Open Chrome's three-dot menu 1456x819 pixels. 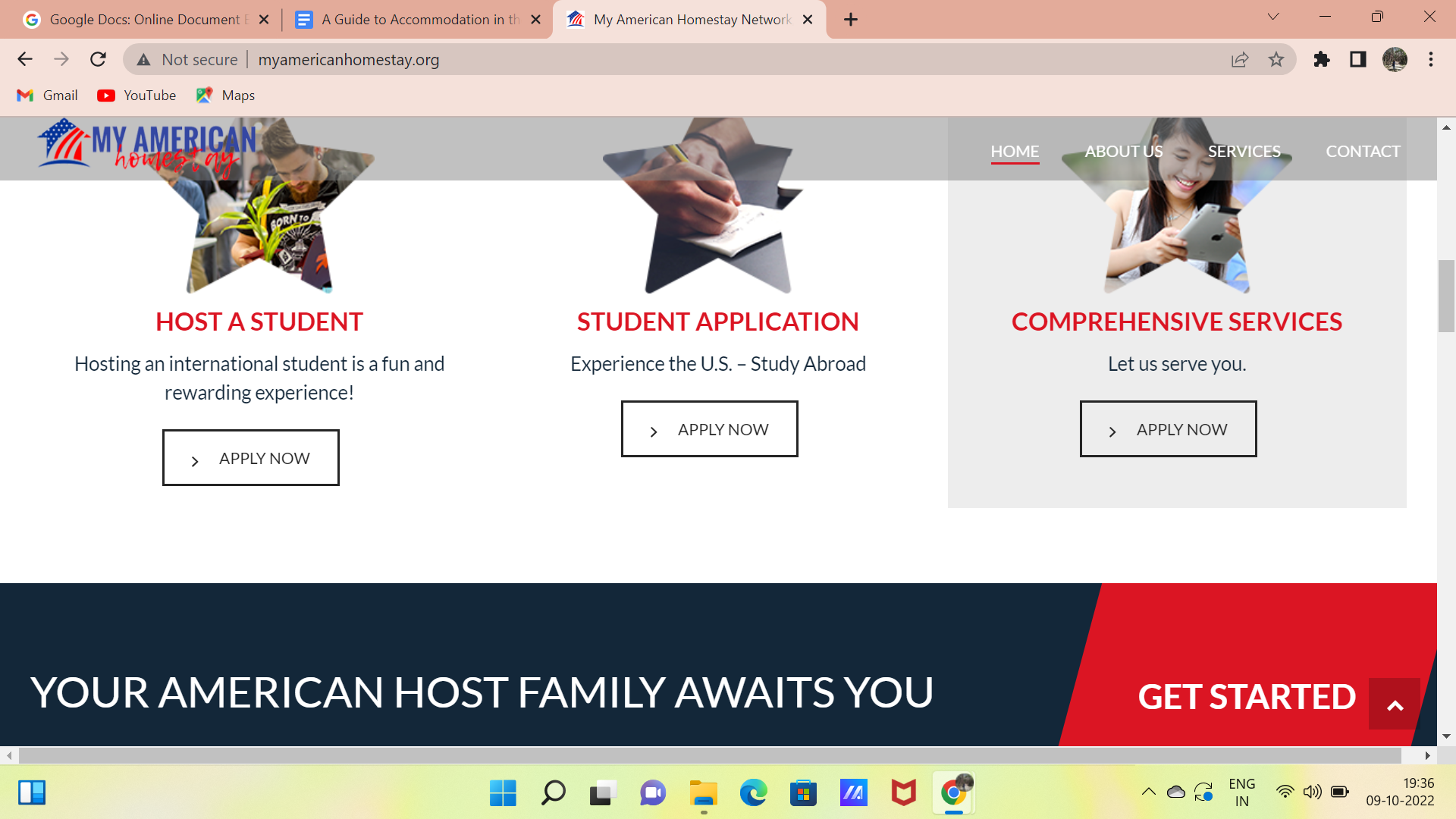click(x=1431, y=59)
